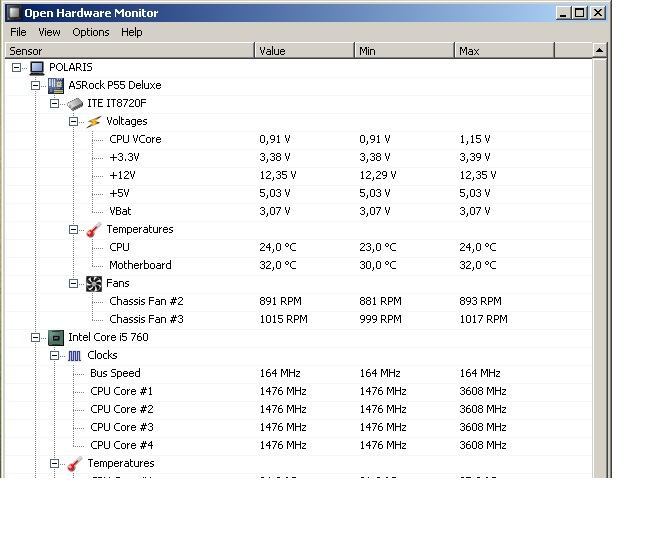The width and height of the screenshot is (657, 539).
Task: Collapse the POLARIS root node
Action: click(x=16, y=67)
